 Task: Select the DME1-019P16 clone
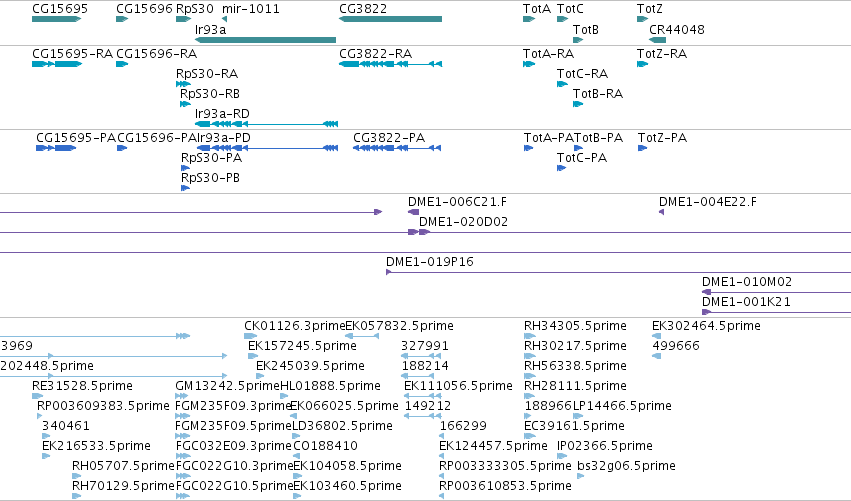pos(619,272)
